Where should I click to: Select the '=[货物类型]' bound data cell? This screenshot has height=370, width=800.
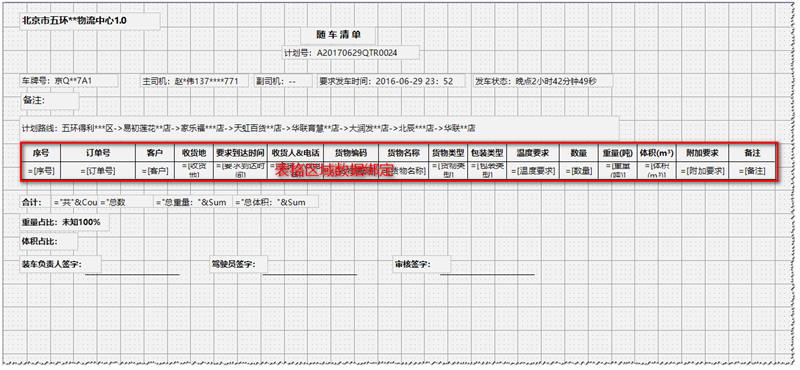pyautogui.click(x=448, y=170)
